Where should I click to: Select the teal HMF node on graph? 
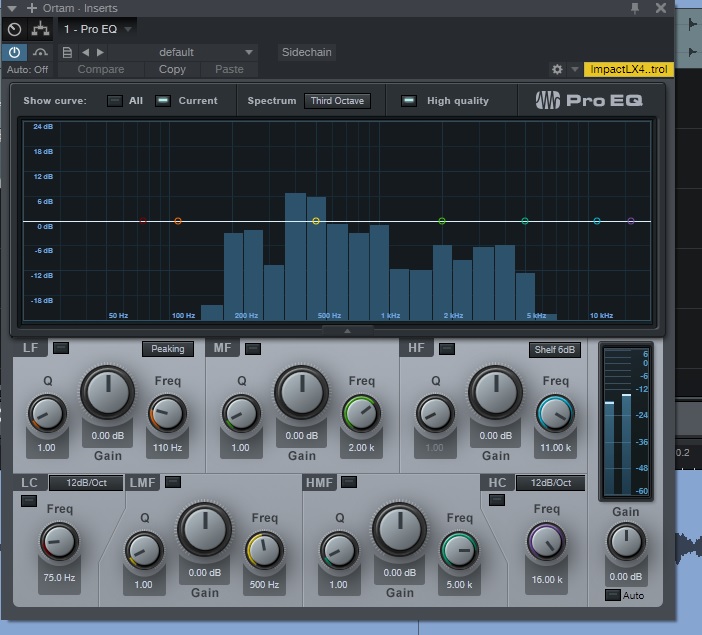coord(525,221)
